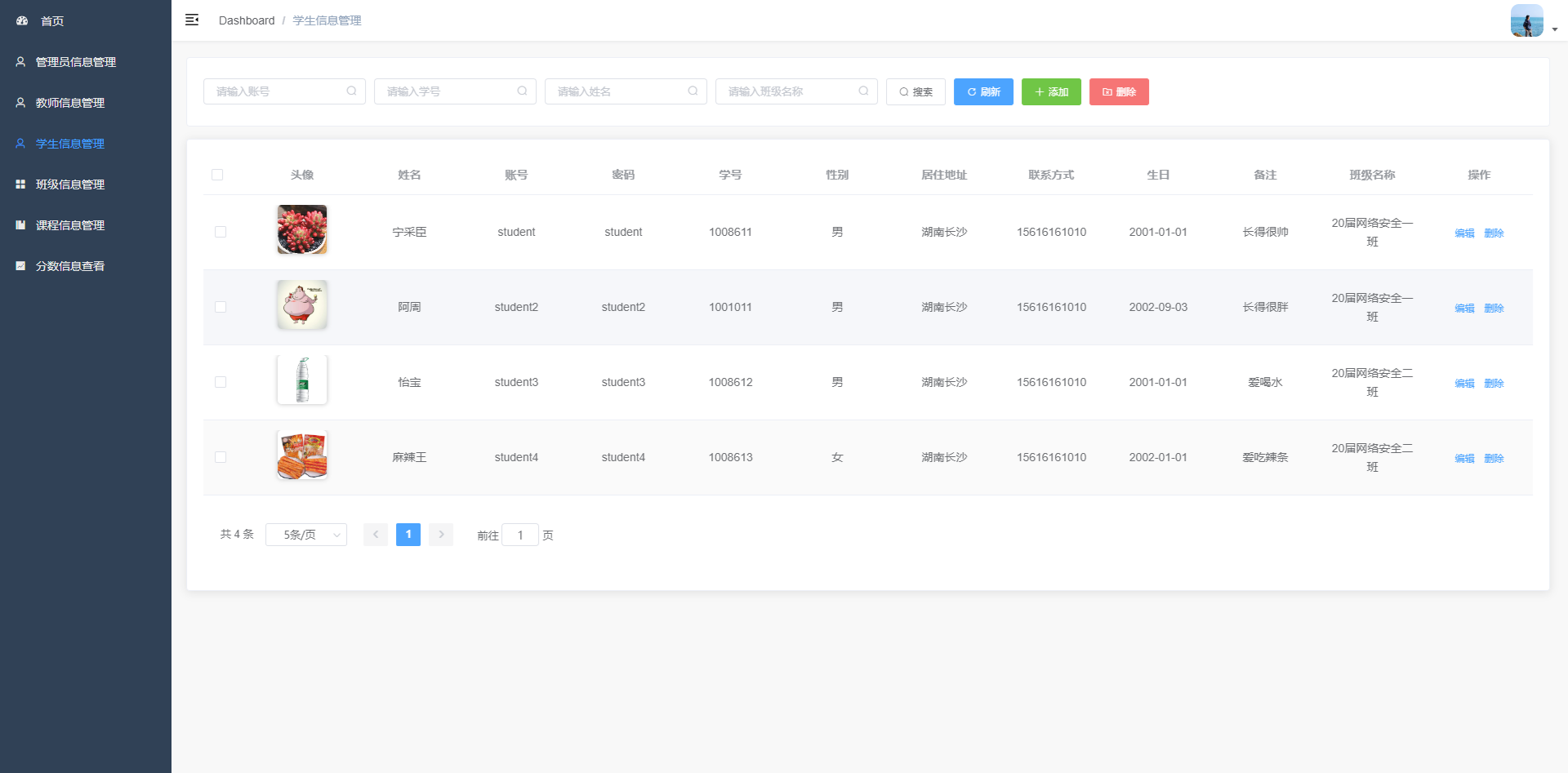The height and width of the screenshot is (773, 1568).
Task: Go to next page with right chevron
Action: (x=441, y=535)
